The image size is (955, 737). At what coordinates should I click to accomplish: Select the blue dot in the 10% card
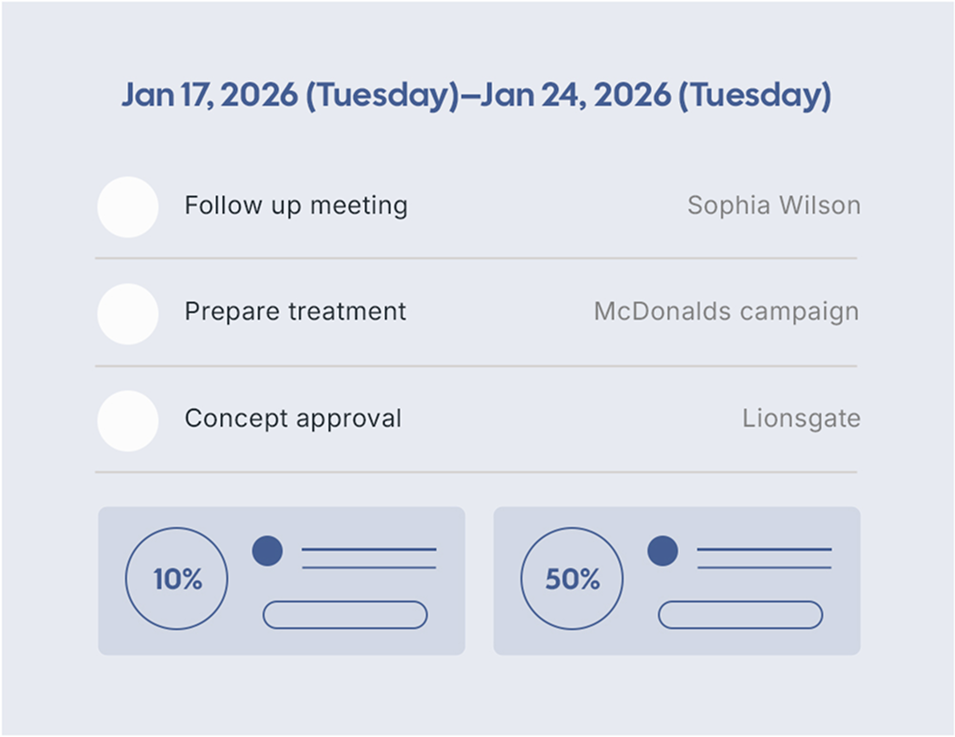point(267,551)
